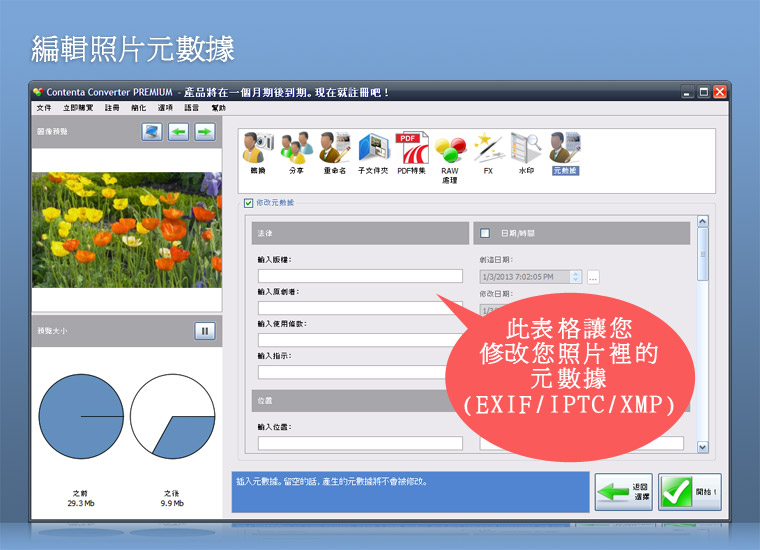Open the 註冊 menu
This screenshot has width=760, height=550.
(x=112, y=108)
